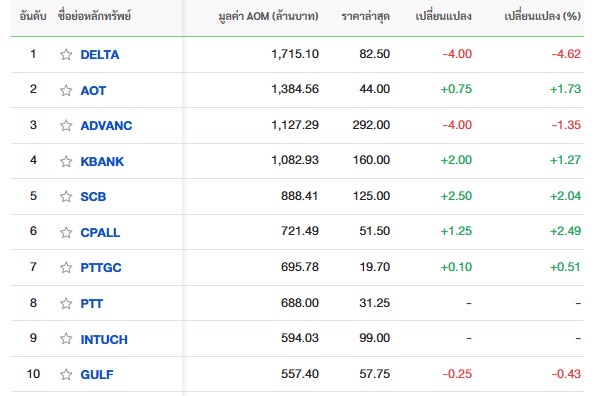Screen dimensions: 602x396
Task: Toggle the GULF favorite star
Action: coord(66,374)
